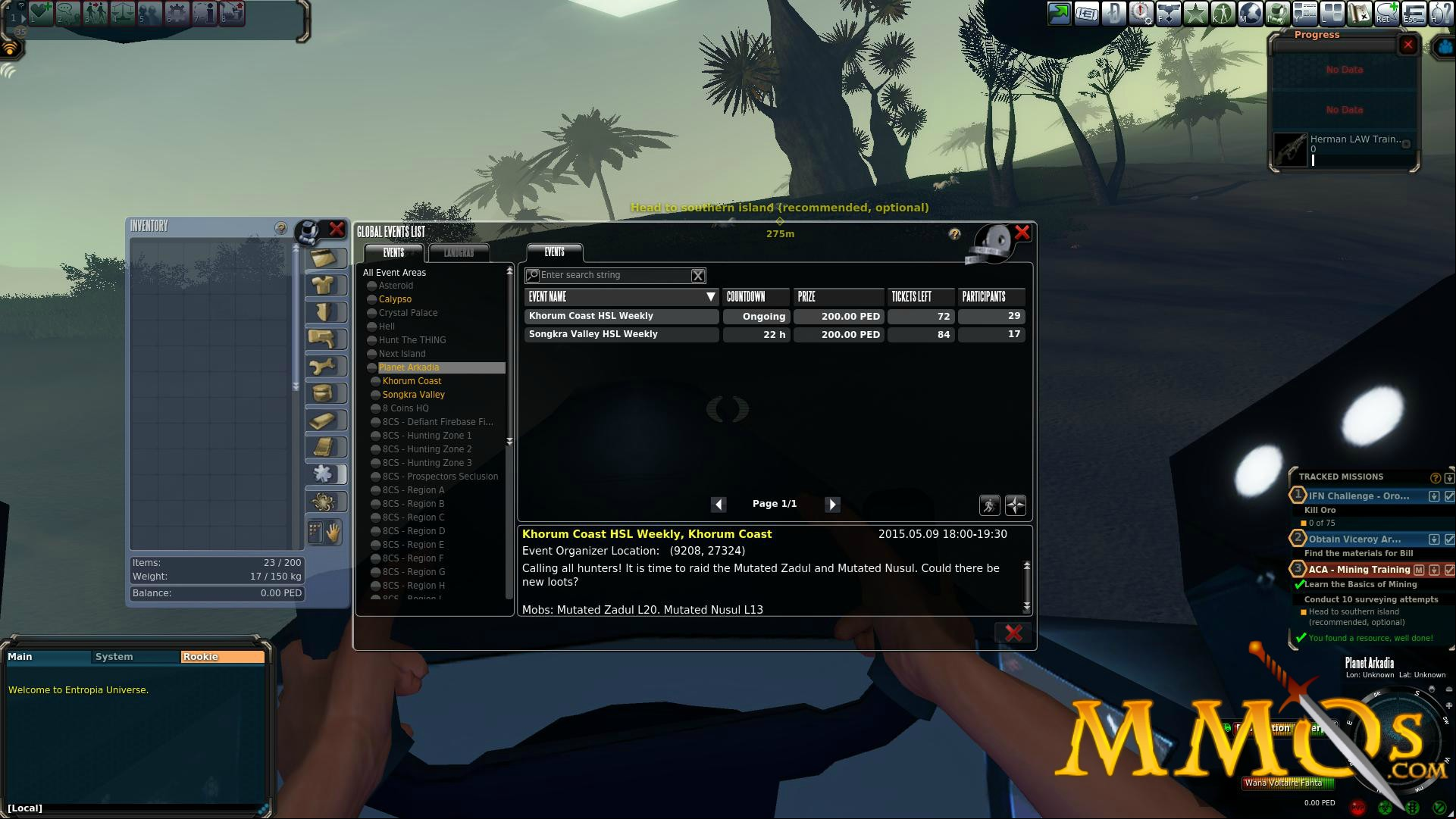Screen dimensions: 1456x819
Task: Open the action library icon labeled L
Action: pyautogui.click(x=1332, y=13)
